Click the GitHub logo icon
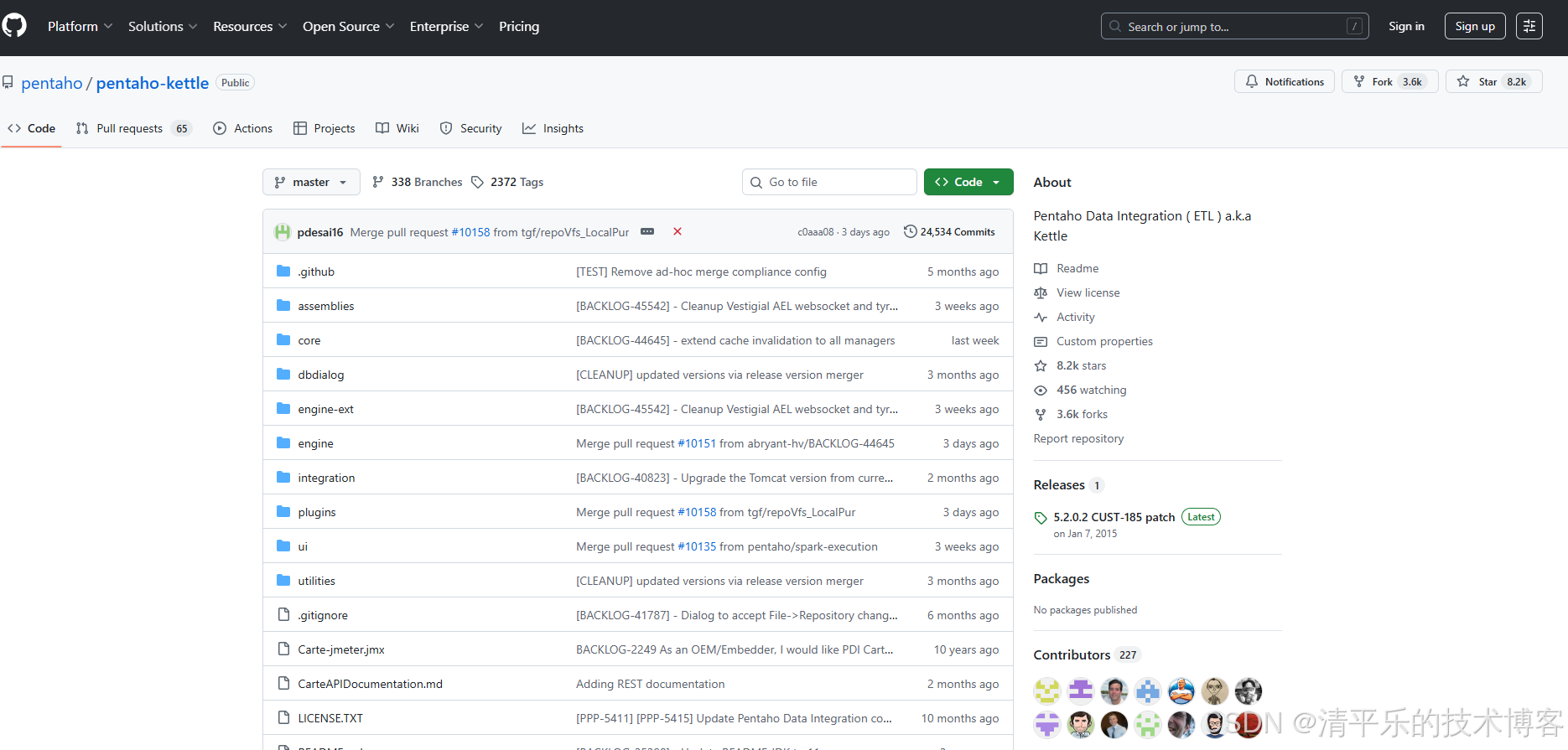 [14, 26]
